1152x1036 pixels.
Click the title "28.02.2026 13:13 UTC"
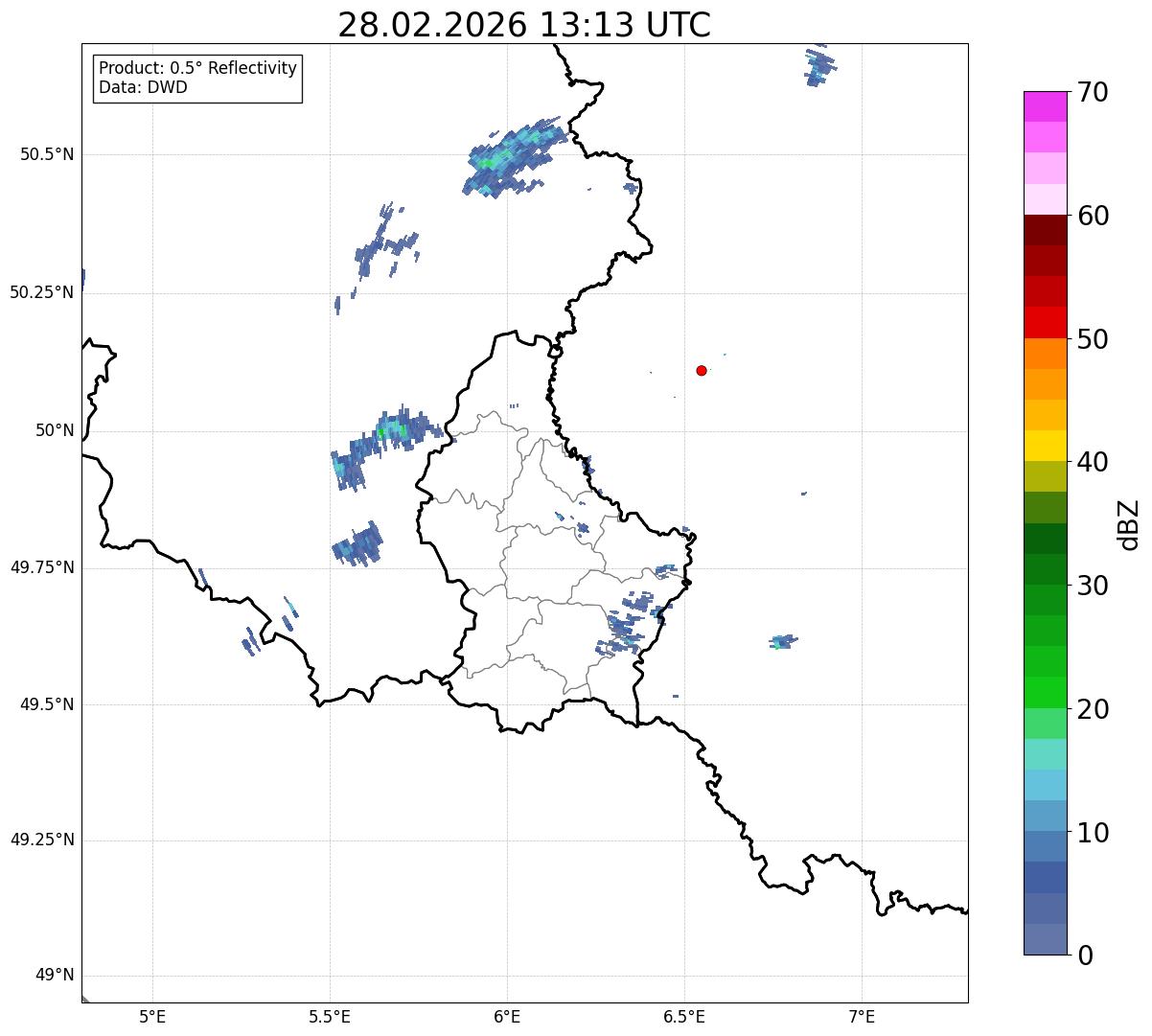(524, 25)
